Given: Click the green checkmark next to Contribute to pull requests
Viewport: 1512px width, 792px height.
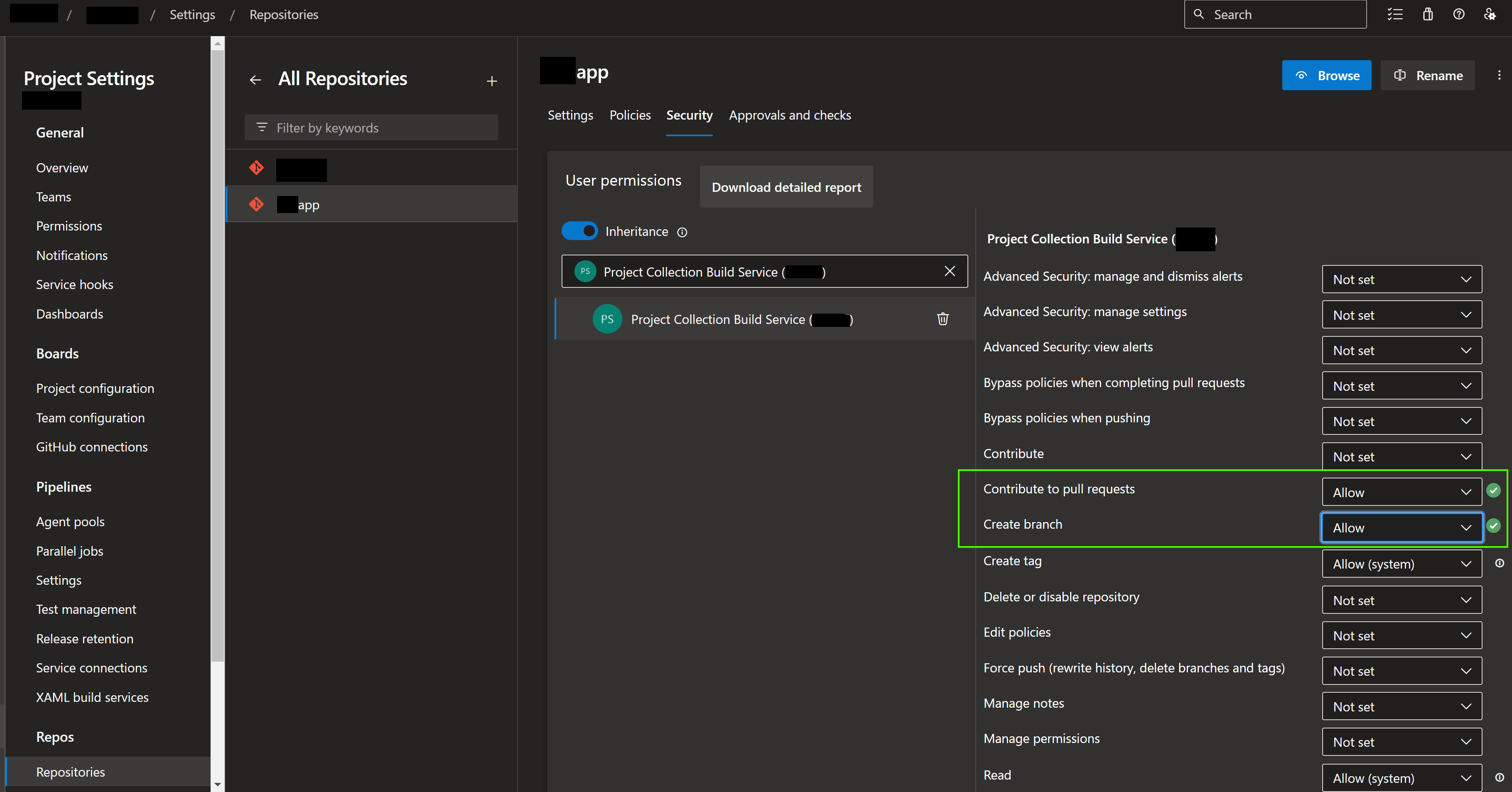Looking at the screenshot, I should tap(1494, 490).
